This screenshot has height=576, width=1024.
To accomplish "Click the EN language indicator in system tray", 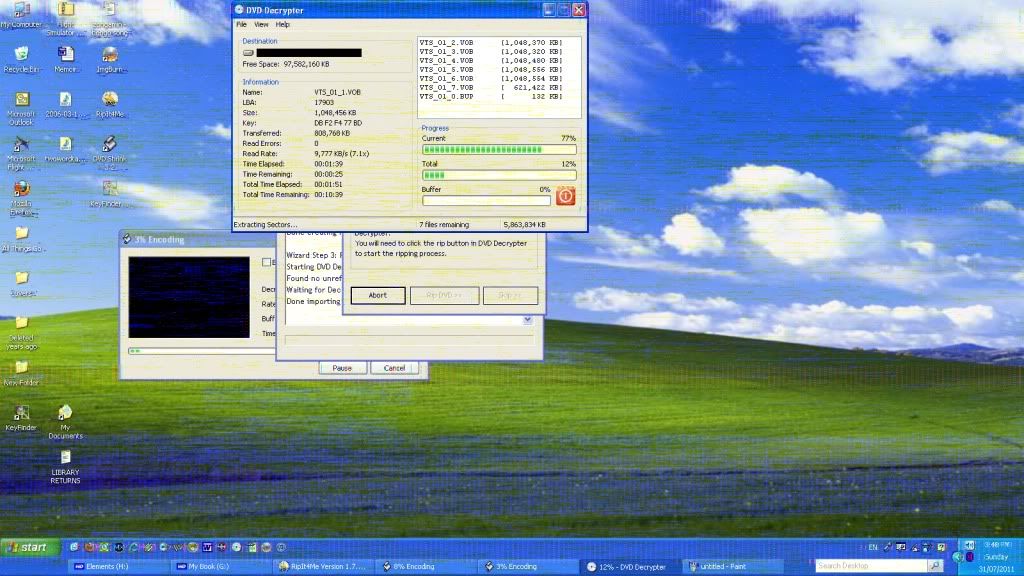I will coord(872,547).
